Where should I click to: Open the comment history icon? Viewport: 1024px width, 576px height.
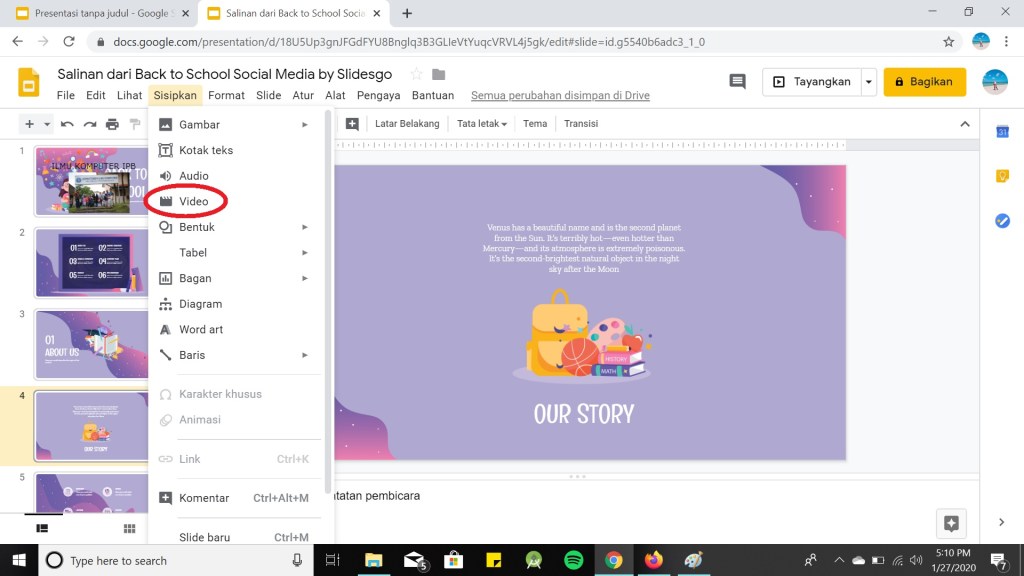click(x=738, y=82)
